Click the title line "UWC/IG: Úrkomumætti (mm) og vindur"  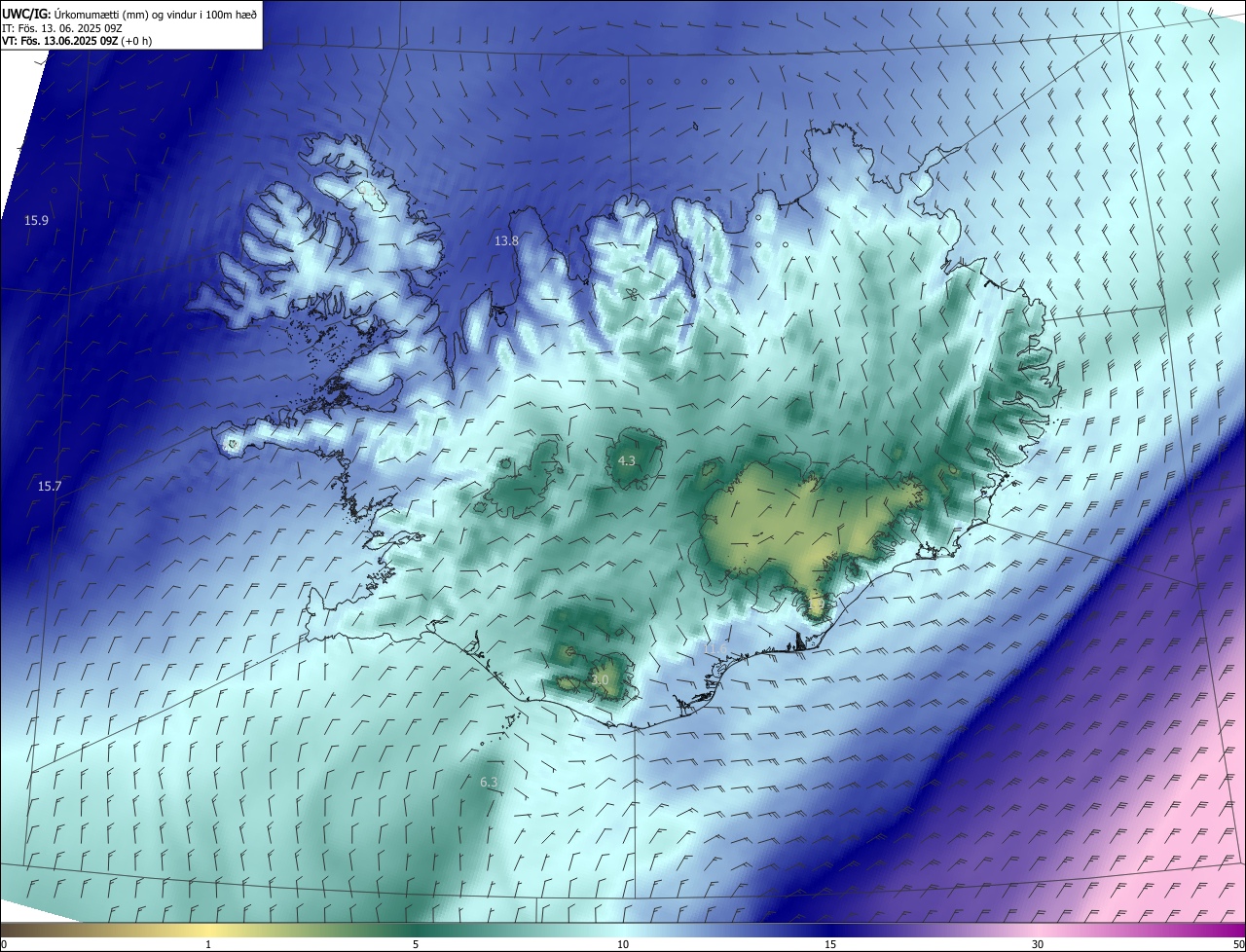pyautogui.click(x=129, y=14)
